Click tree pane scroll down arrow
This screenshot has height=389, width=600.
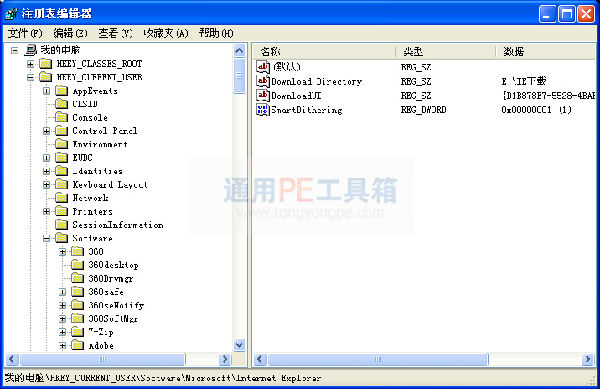(x=239, y=345)
